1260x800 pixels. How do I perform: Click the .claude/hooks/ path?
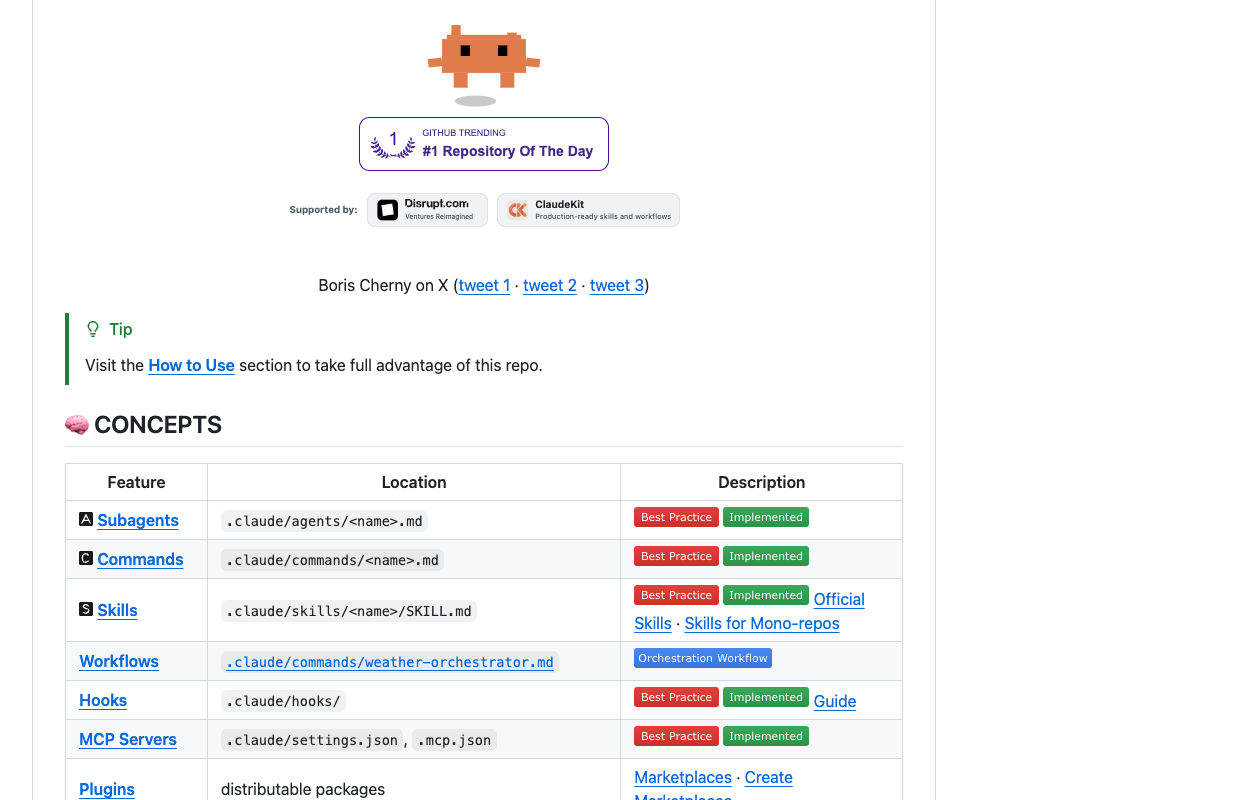click(283, 701)
